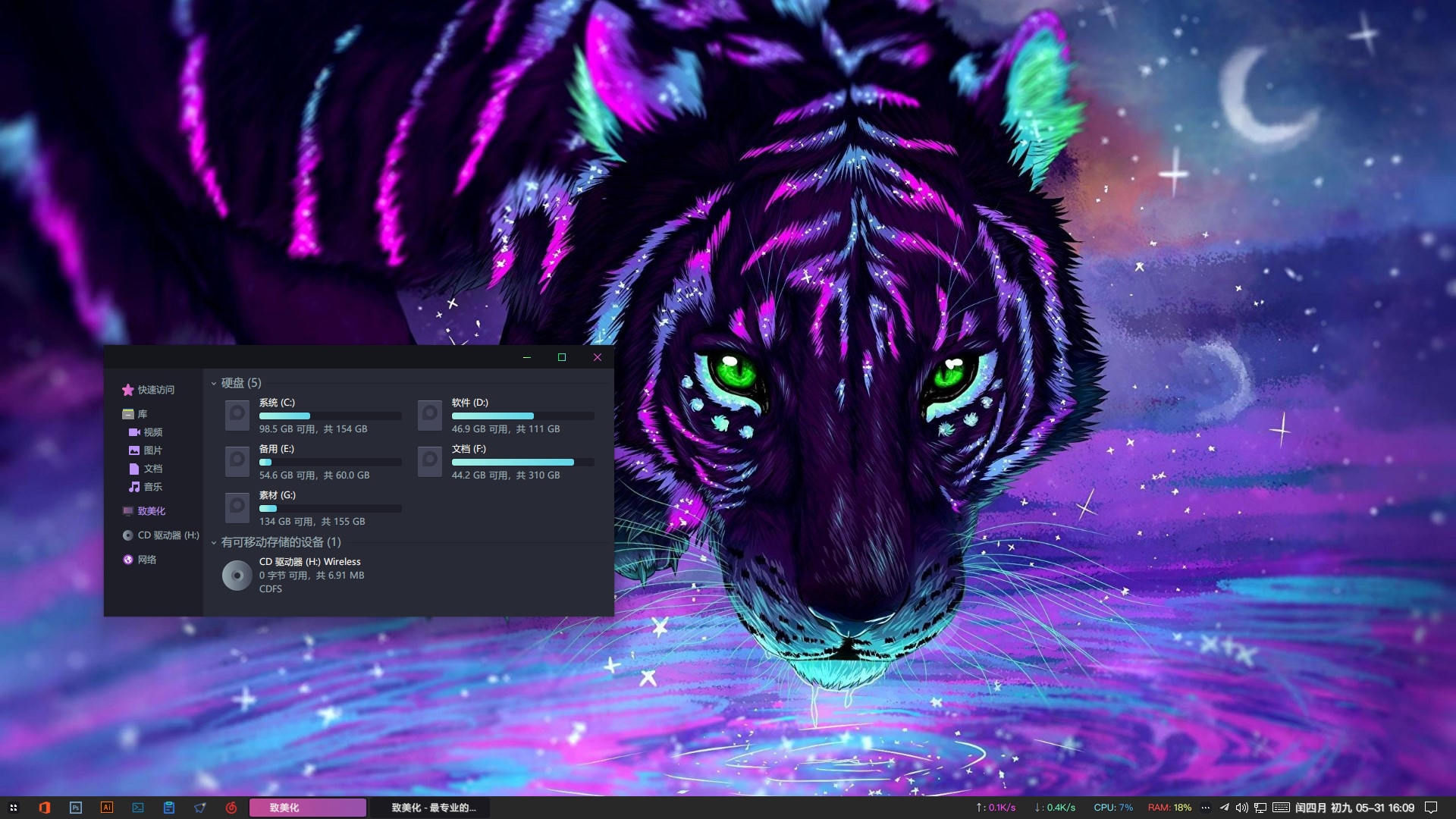This screenshot has width=1456, height=819.
Task: Click the 素材 (G:) usage bar
Action: 331,509
